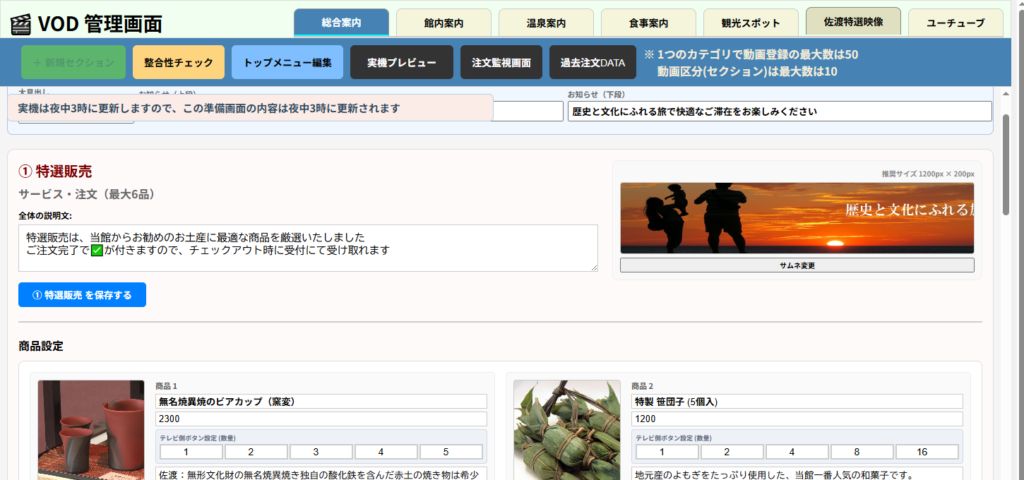Switch to 館内案内 tab
The height and width of the screenshot is (480, 1024).
(x=444, y=22)
